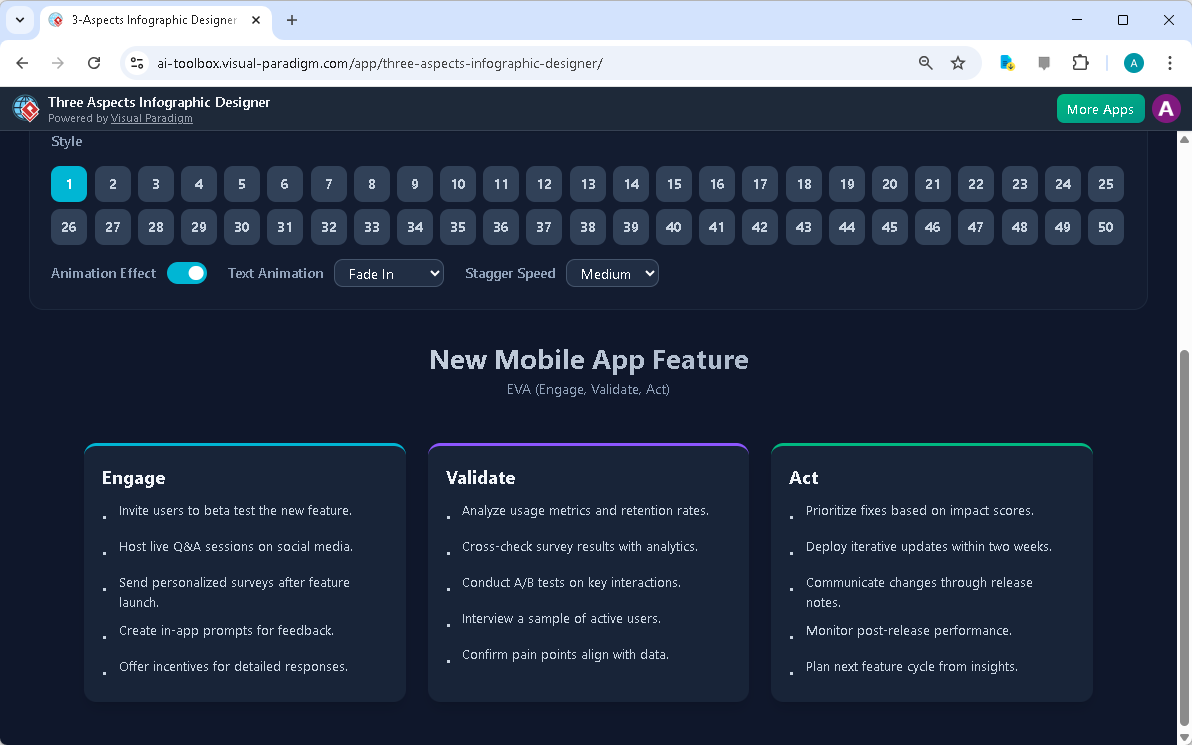Screen dimensions: 1192x745
Task: Click the Visual Paradigm logo in the header
Action: pos(25,108)
